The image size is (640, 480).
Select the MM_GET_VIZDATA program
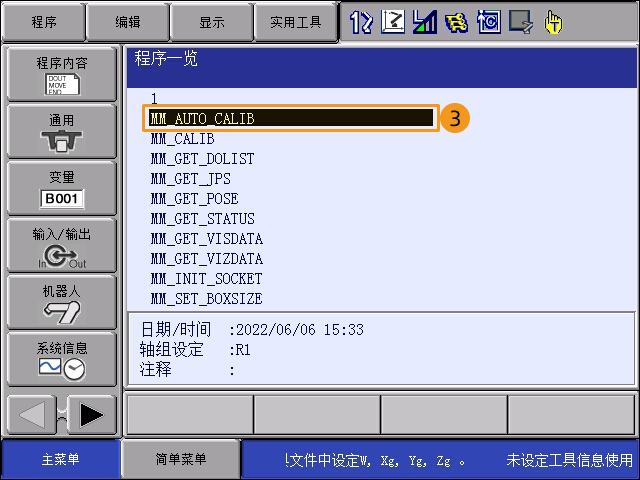[207, 259]
